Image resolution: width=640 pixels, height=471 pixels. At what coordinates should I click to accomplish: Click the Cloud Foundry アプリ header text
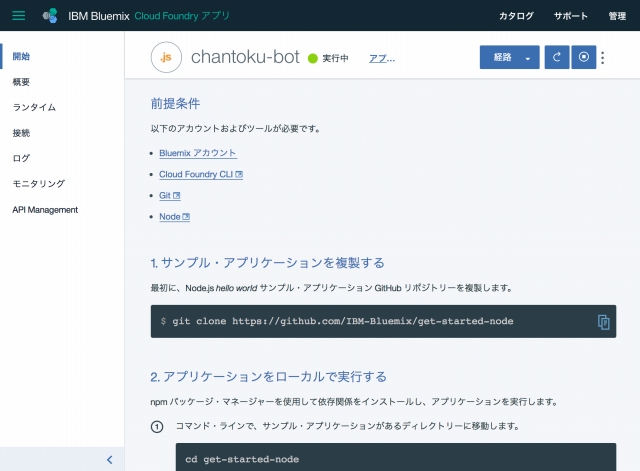pos(182,16)
